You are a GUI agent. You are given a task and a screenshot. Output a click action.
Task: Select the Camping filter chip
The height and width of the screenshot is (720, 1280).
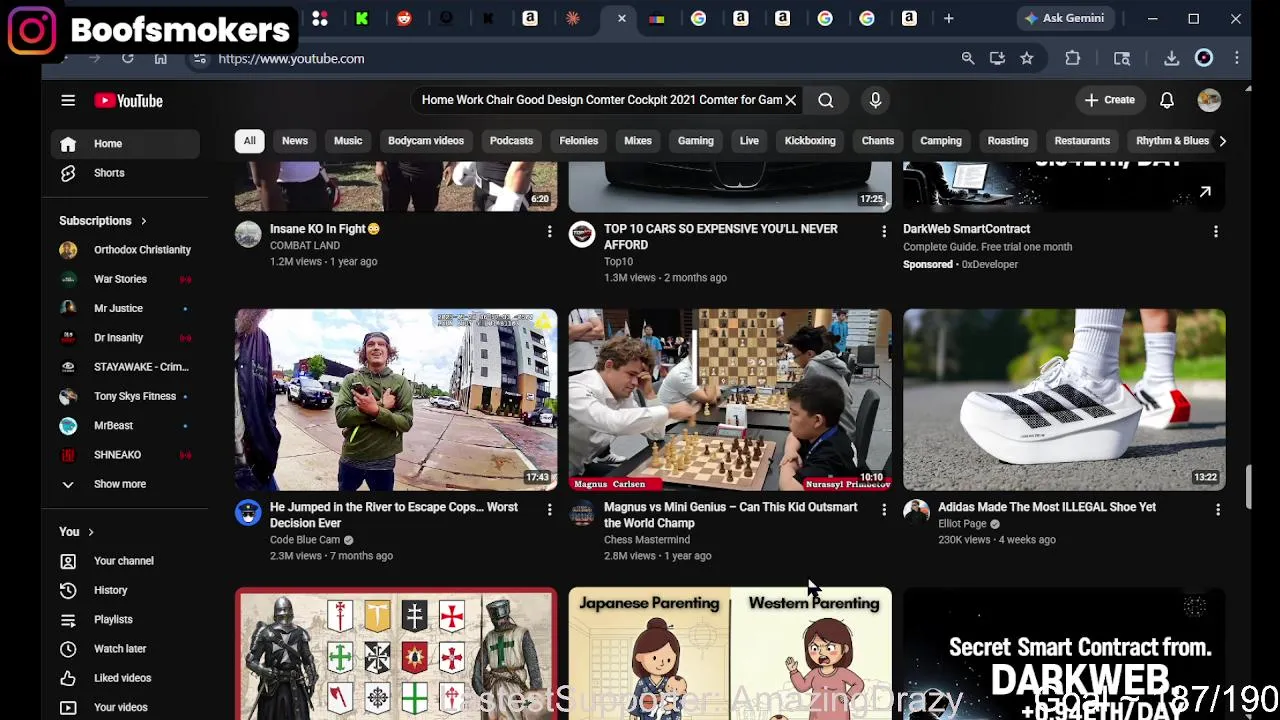click(941, 141)
